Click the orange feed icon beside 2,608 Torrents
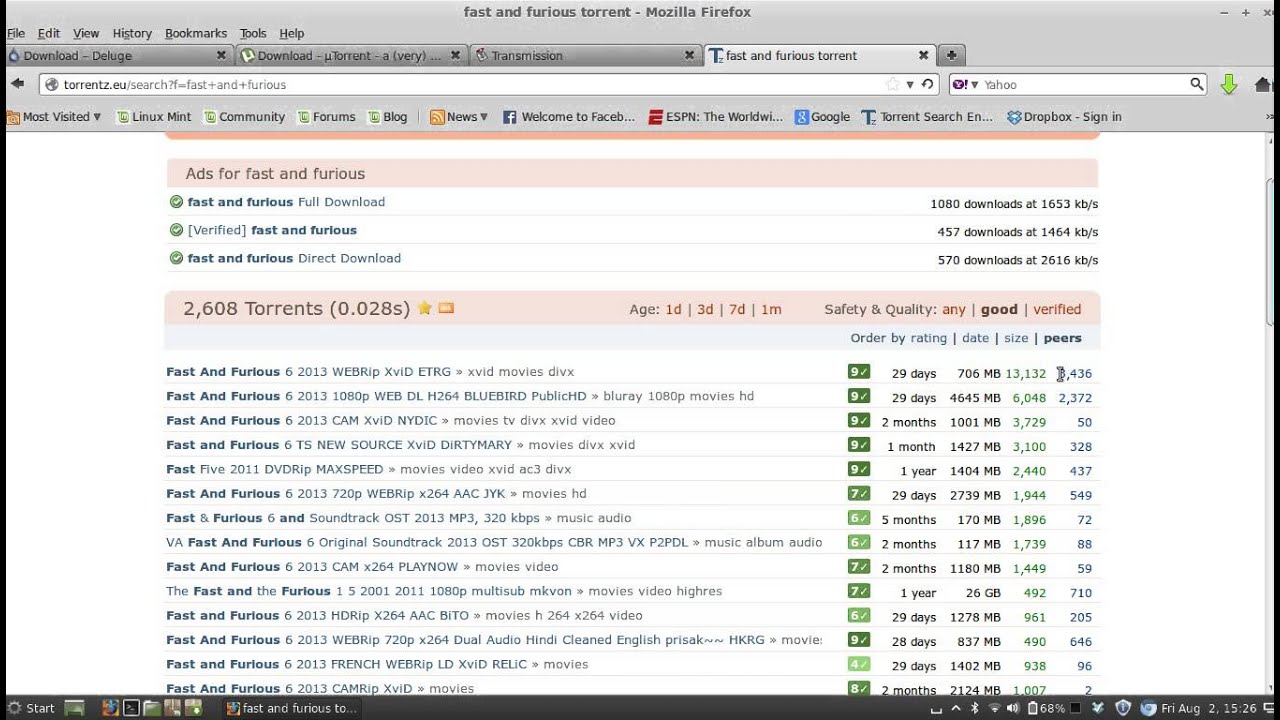 [446, 308]
